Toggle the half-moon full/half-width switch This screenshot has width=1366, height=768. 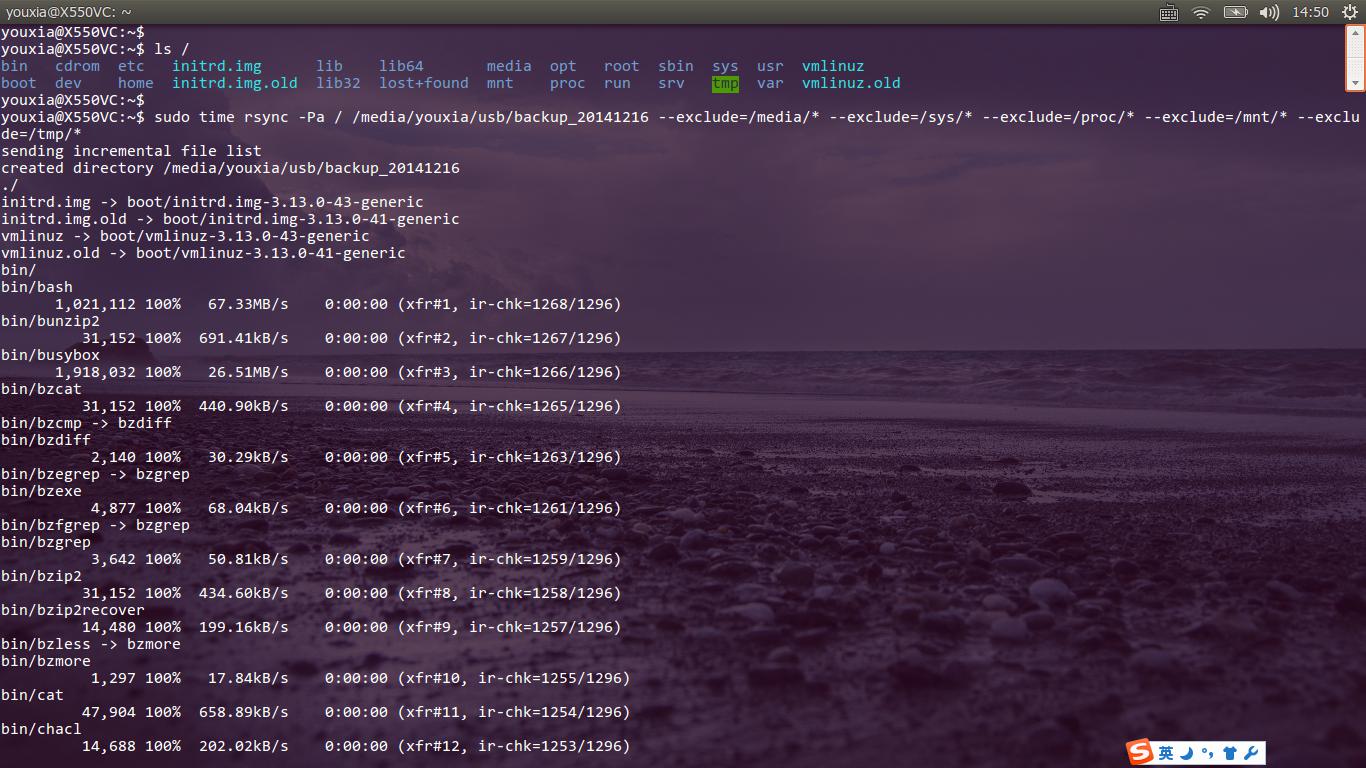tap(1187, 753)
